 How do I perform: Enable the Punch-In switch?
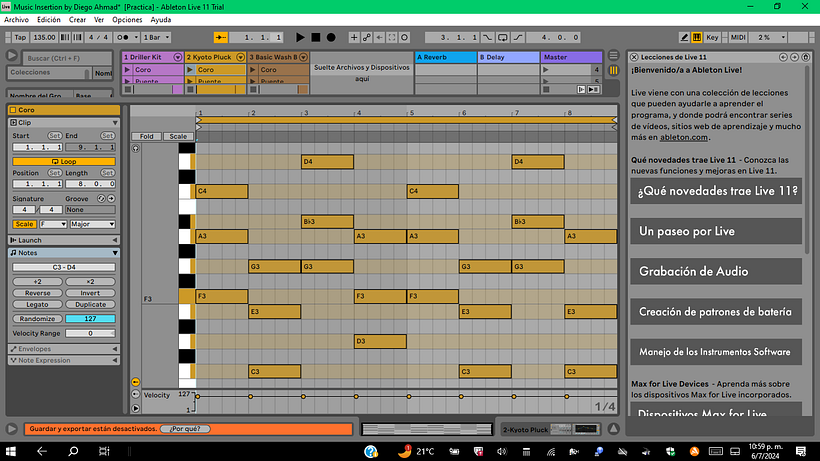(x=487, y=37)
